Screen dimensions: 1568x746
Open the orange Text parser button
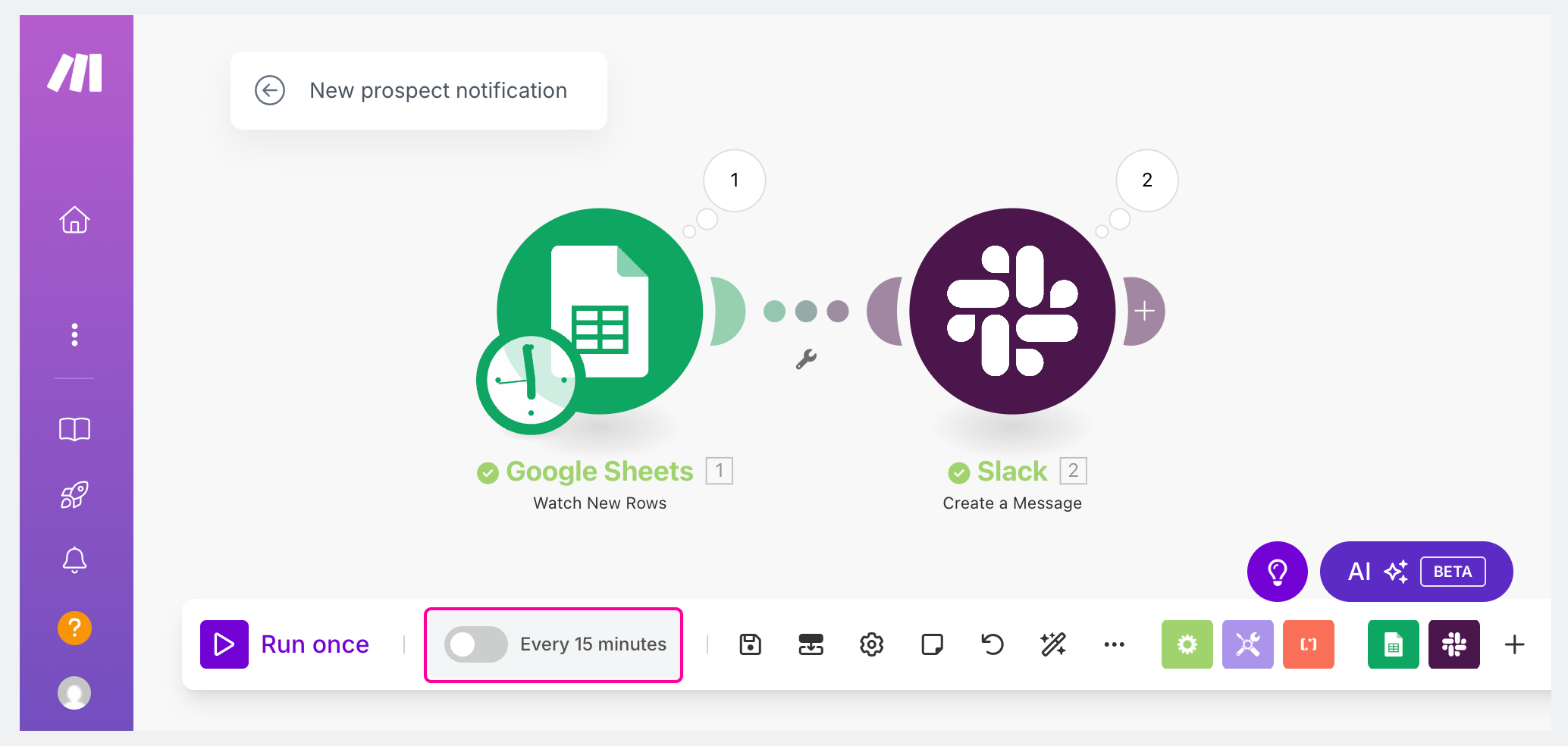click(1309, 644)
